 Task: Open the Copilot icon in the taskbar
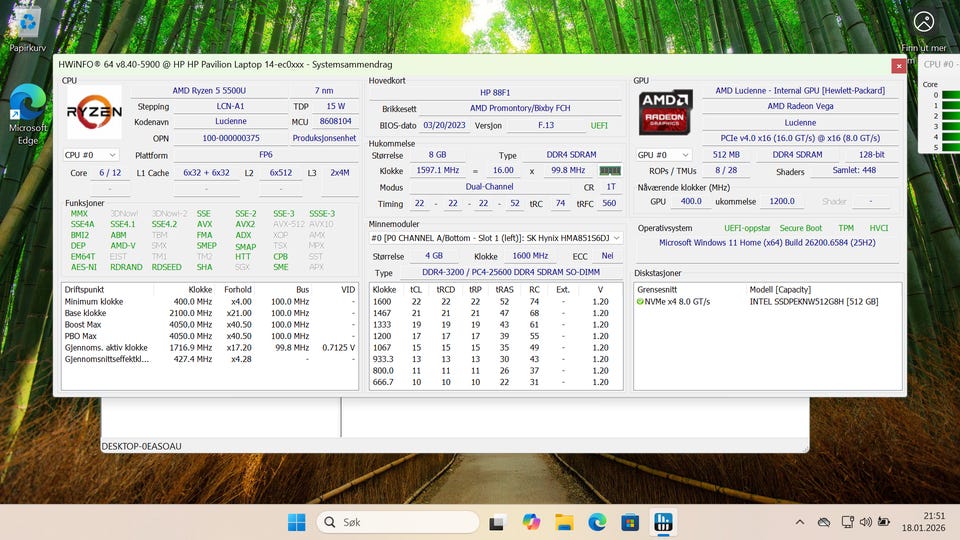point(530,522)
